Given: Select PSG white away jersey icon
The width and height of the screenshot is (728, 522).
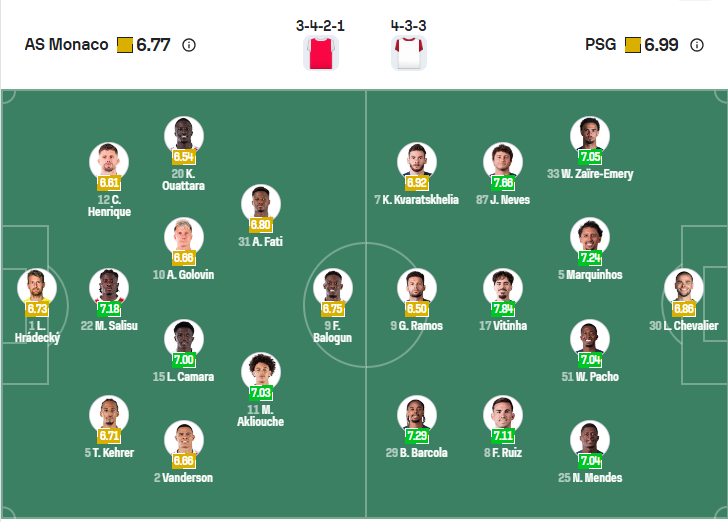Looking at the screenshot, I should coord(409,53).
